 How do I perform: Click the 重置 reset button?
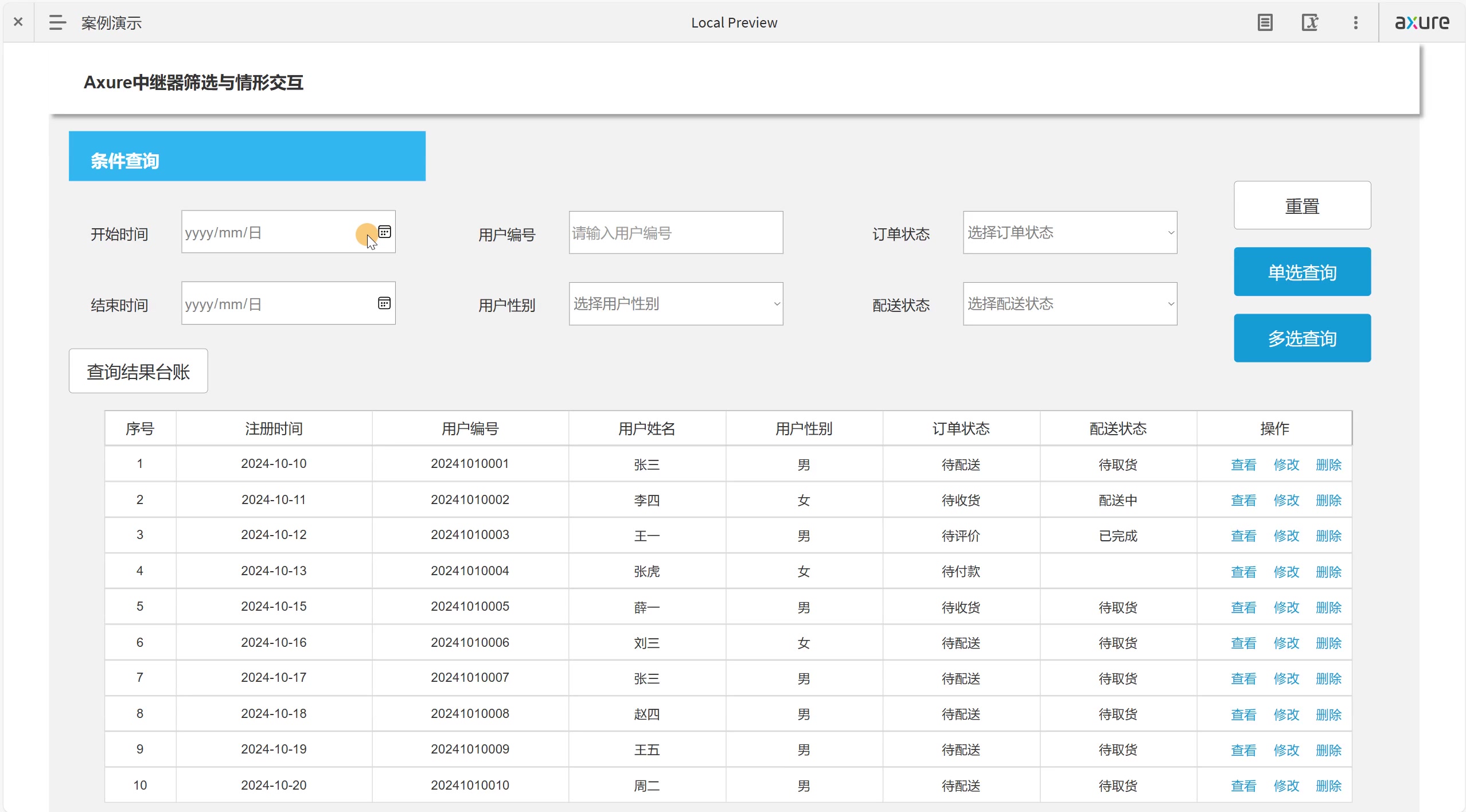pos(1302,205)
